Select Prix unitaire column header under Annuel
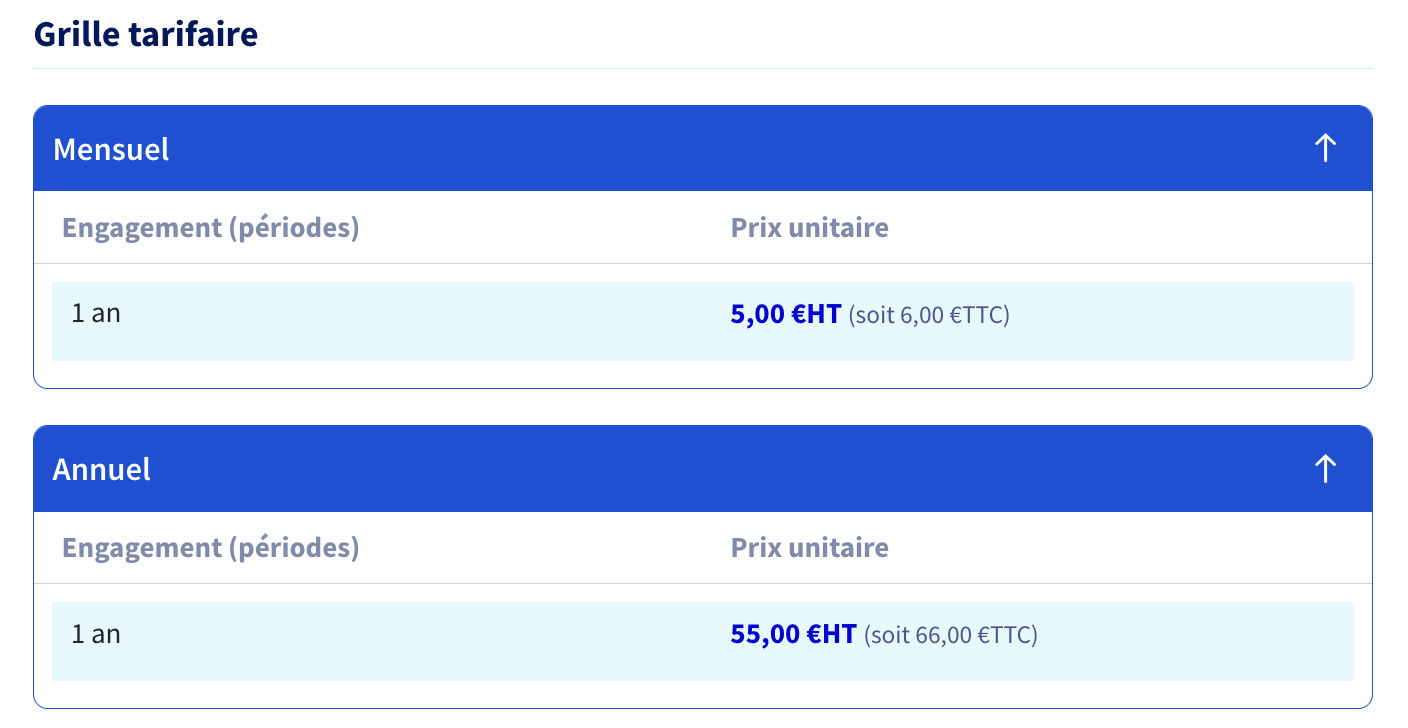Image resolution: width=1408 pixels, height=728 pixels. tap(810, 547)
